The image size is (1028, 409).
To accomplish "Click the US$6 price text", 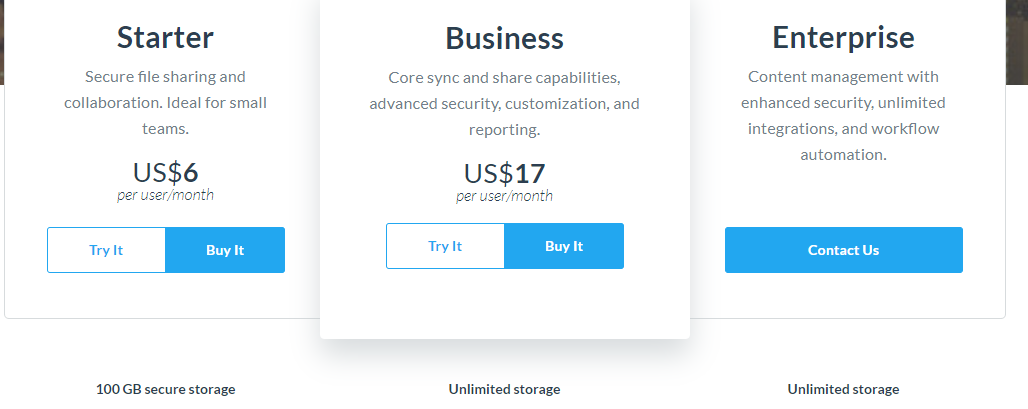I will (x=165, y=172).
